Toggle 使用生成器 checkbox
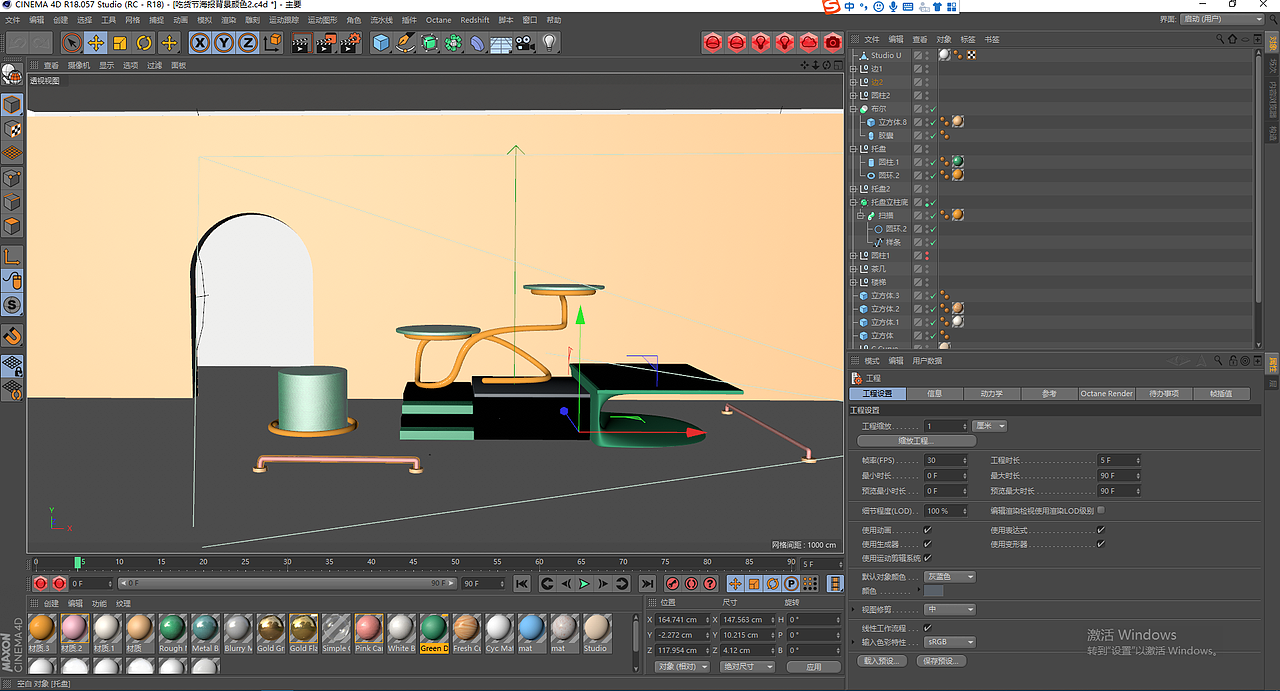Screen dimensions: 1280x691 (x=927, y=544)
